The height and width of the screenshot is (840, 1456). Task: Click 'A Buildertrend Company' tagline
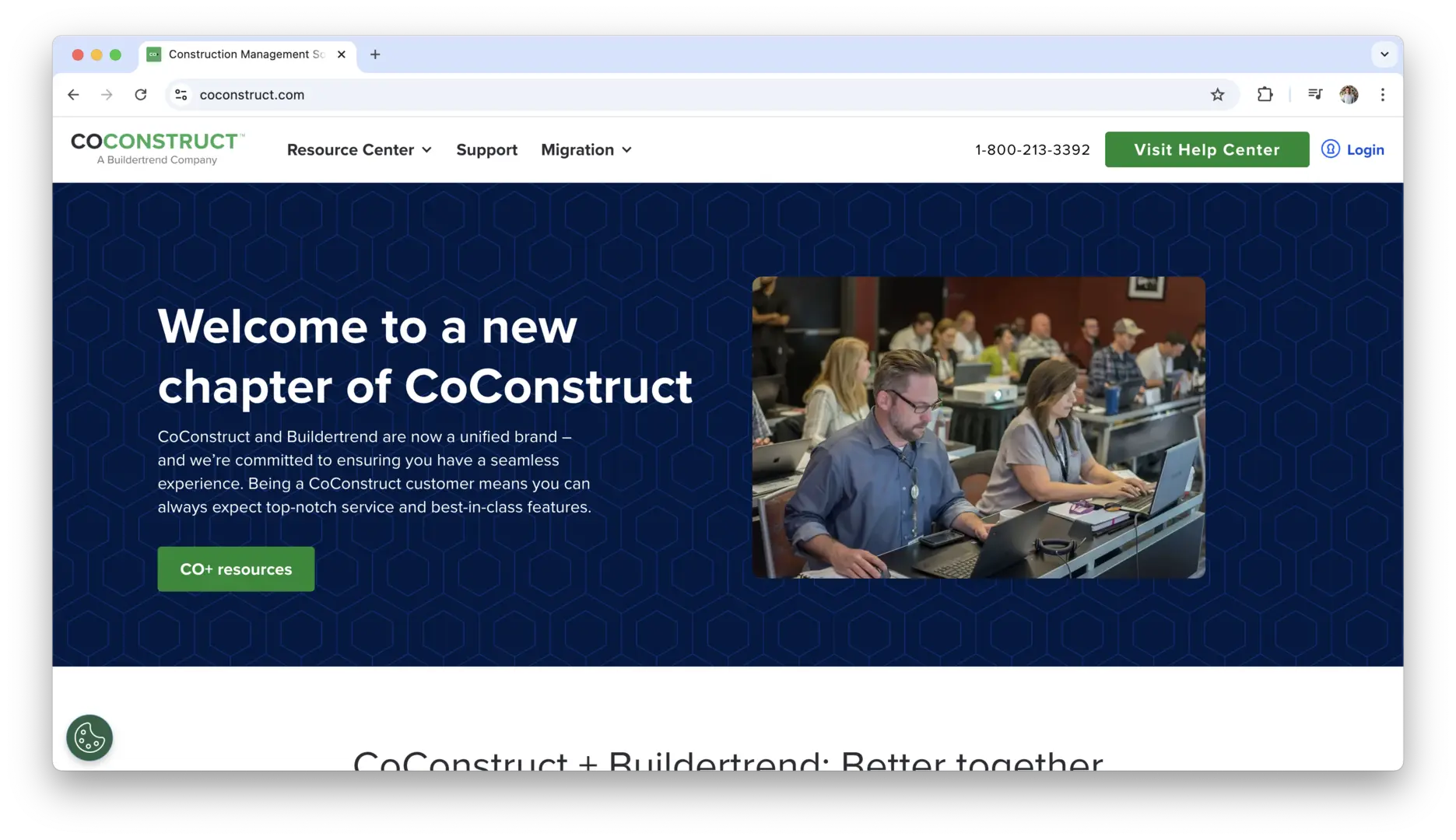[x=157, y=160]
